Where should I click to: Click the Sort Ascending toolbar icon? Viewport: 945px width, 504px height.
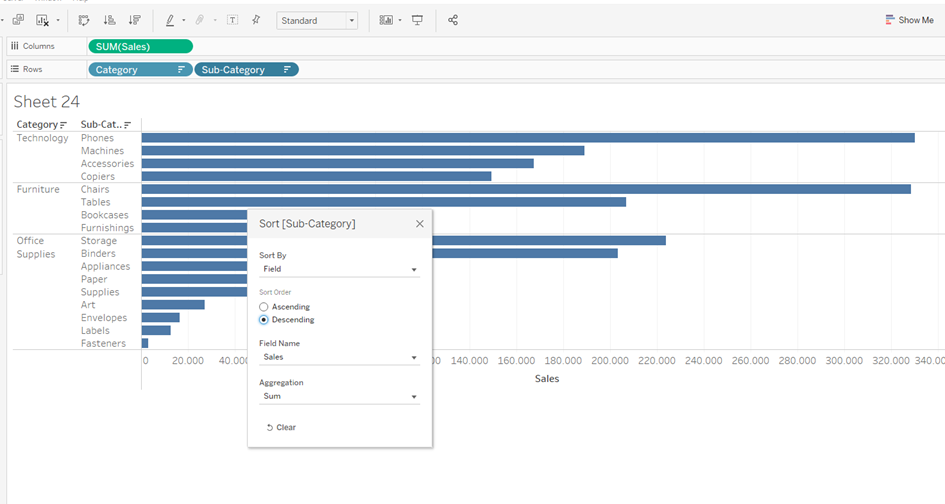[109, 20]
